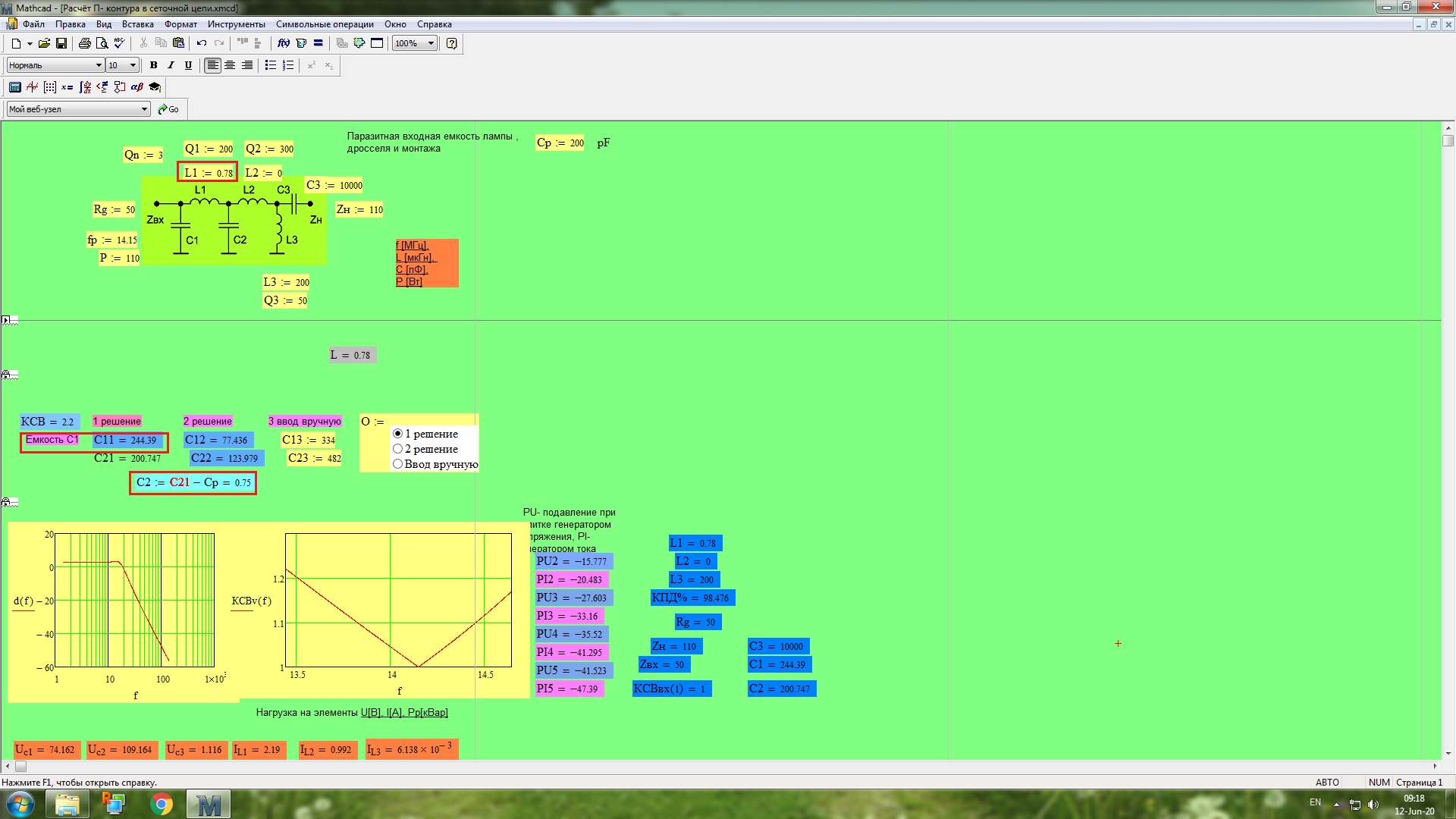Open the Evaluation (x=) palette
The height and width of the screenshot is (819, 1456).
[67, 87]
